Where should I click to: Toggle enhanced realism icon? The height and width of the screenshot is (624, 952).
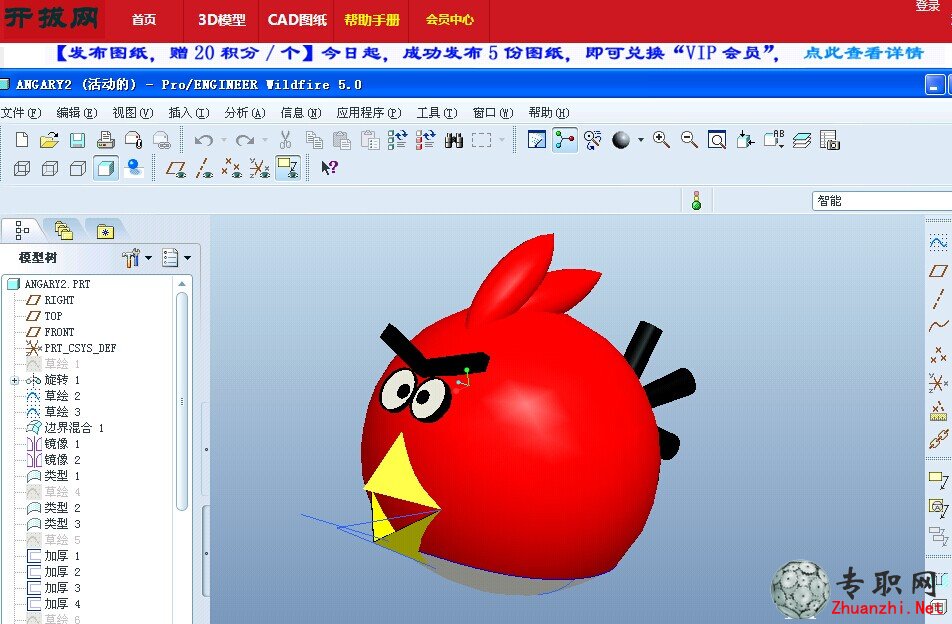[x=134, y=168]
